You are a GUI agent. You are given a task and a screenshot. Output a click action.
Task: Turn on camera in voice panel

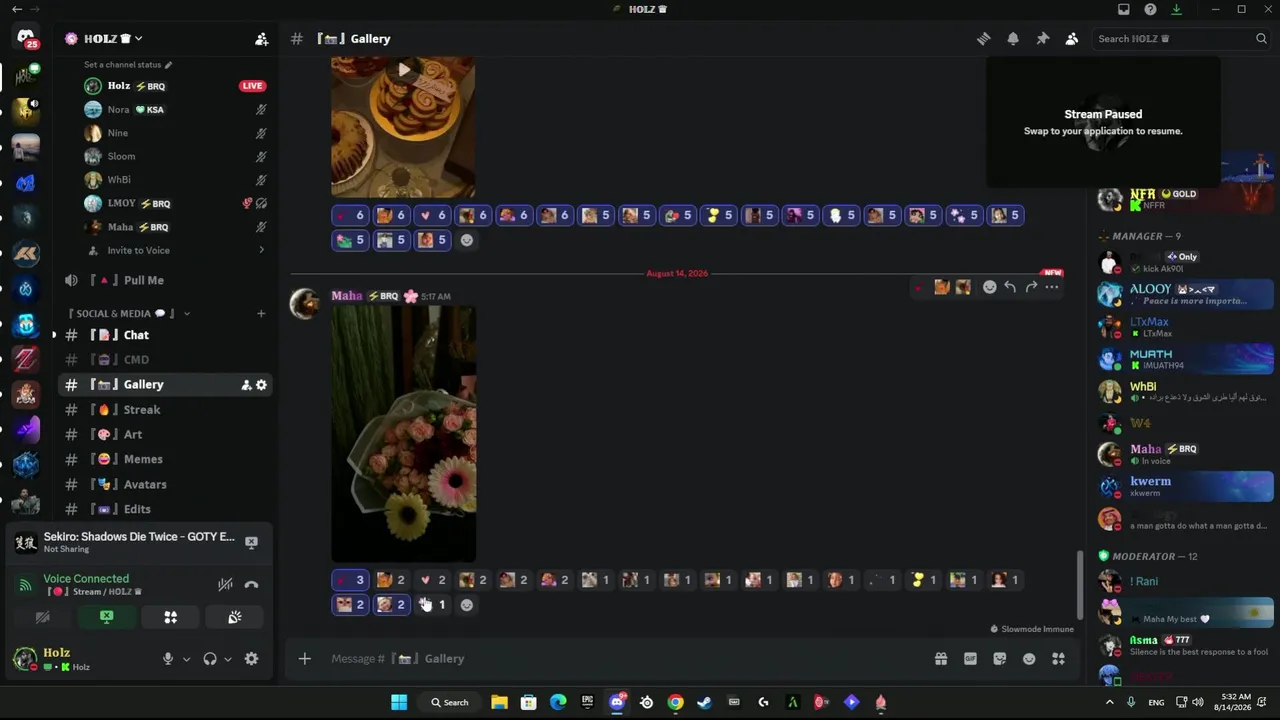point(42,618)
